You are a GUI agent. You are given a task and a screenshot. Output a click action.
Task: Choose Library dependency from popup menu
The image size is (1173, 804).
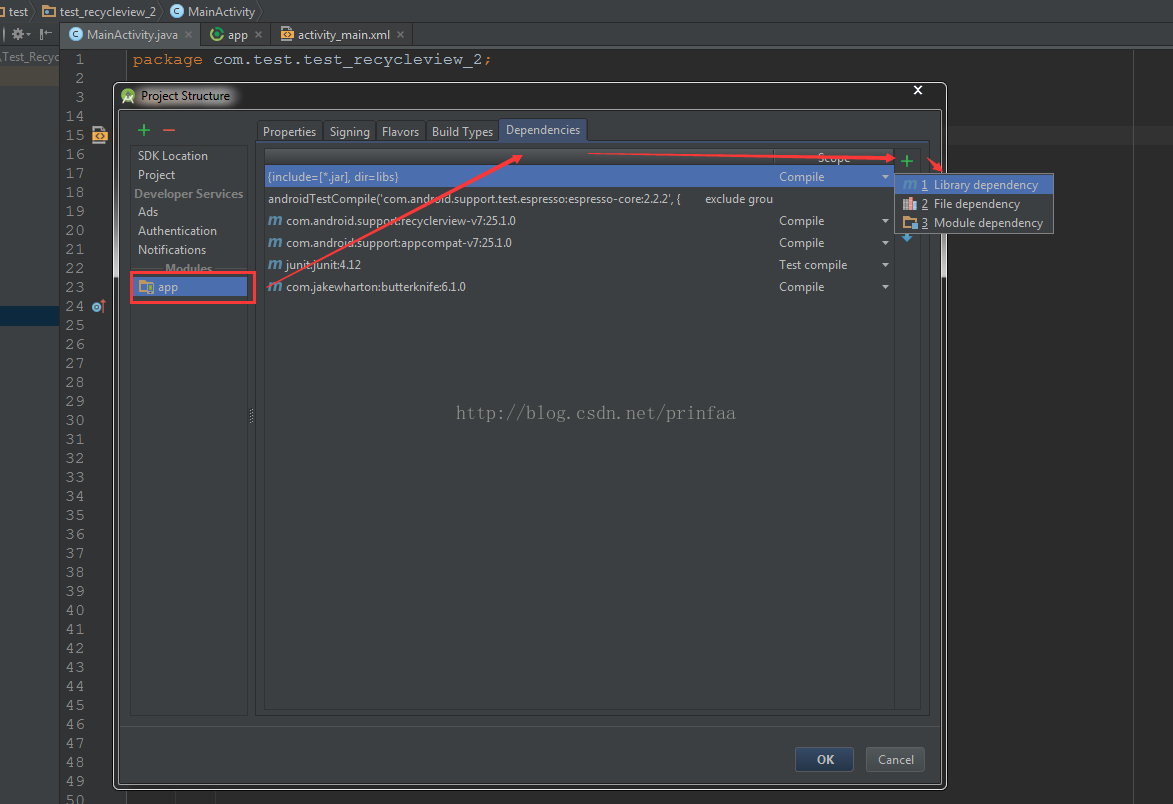(974, 185)
